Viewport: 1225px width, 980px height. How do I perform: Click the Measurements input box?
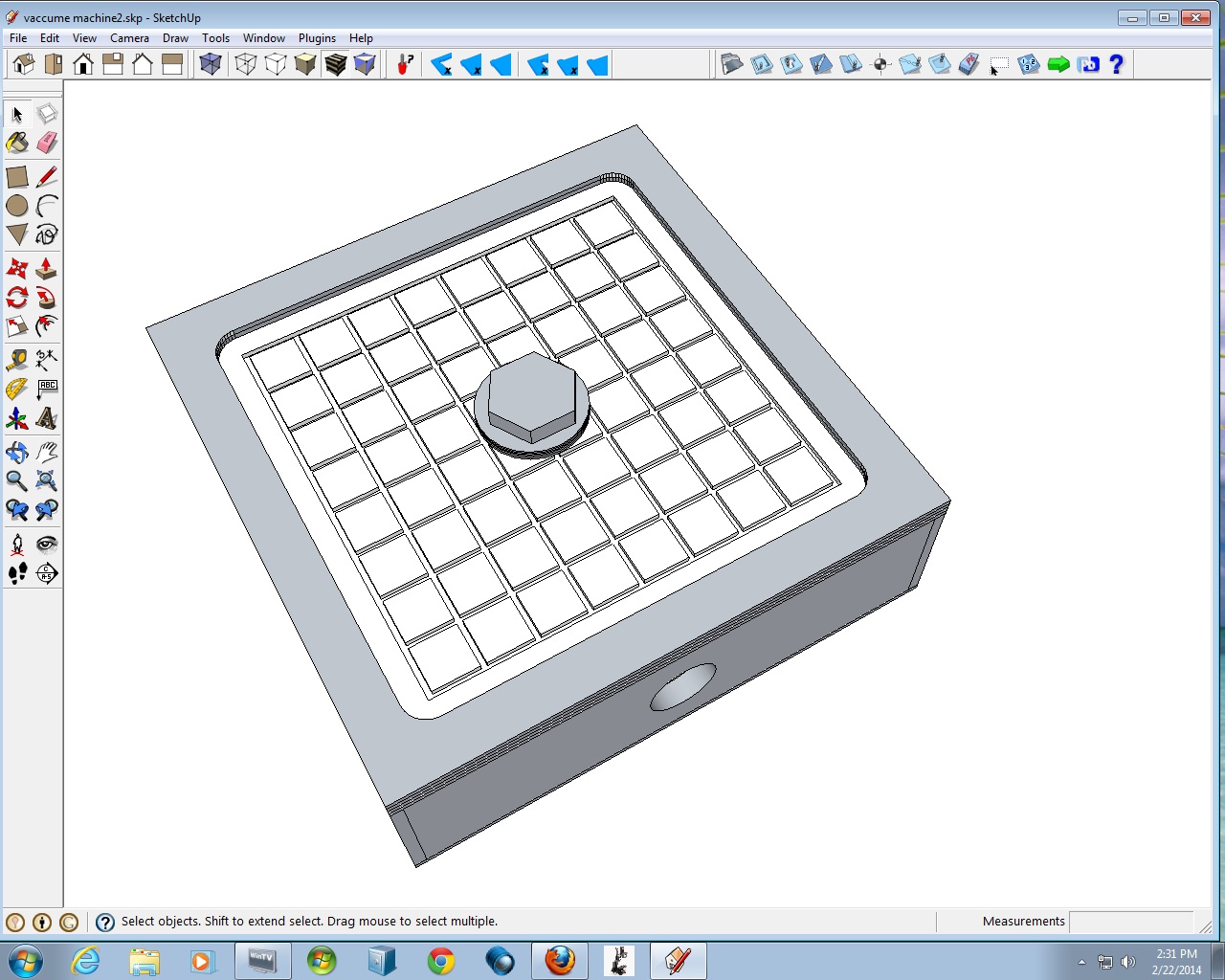(x=1130, y=922)
